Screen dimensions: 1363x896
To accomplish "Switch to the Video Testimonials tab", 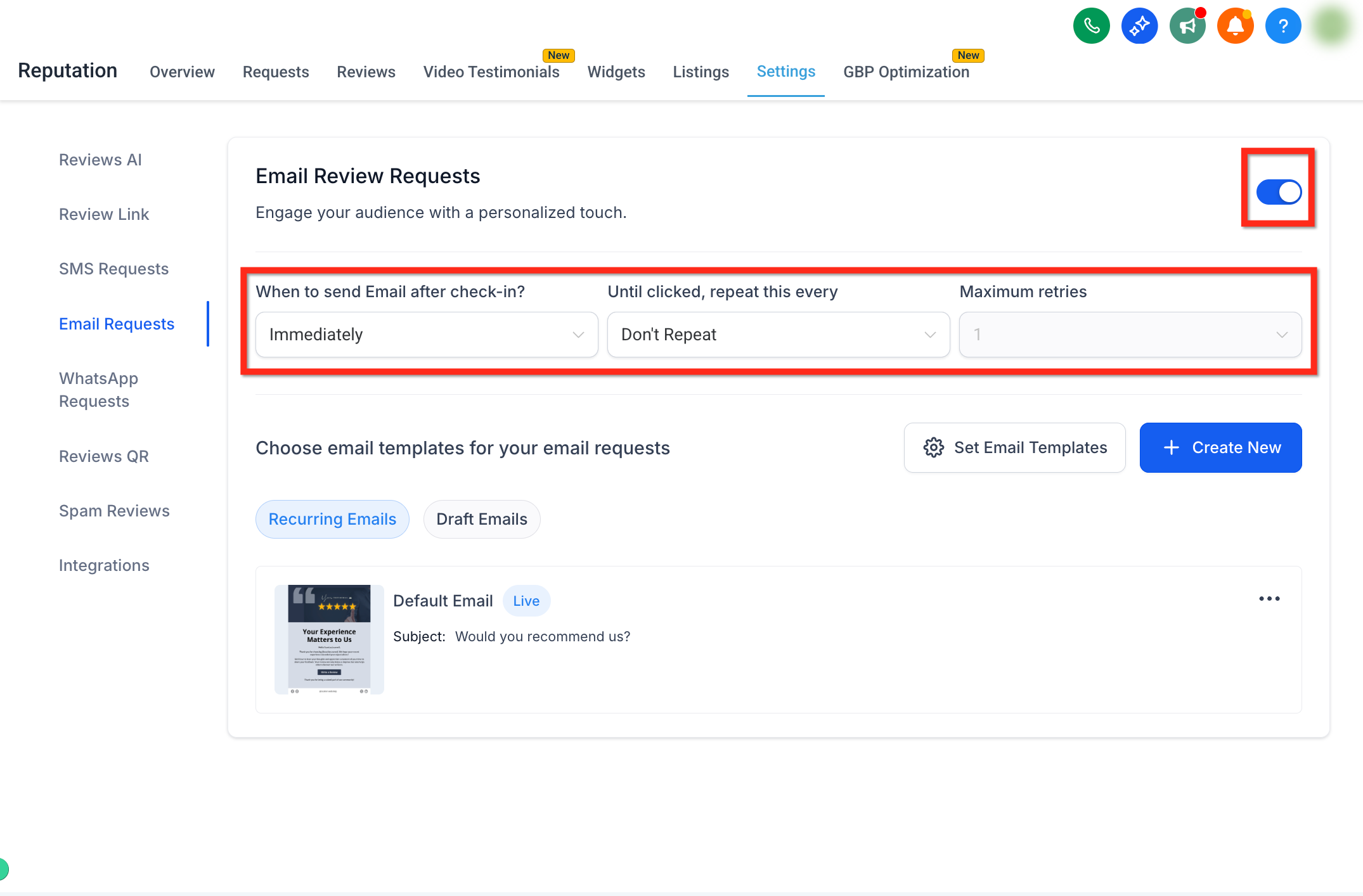I will (491, 72).
